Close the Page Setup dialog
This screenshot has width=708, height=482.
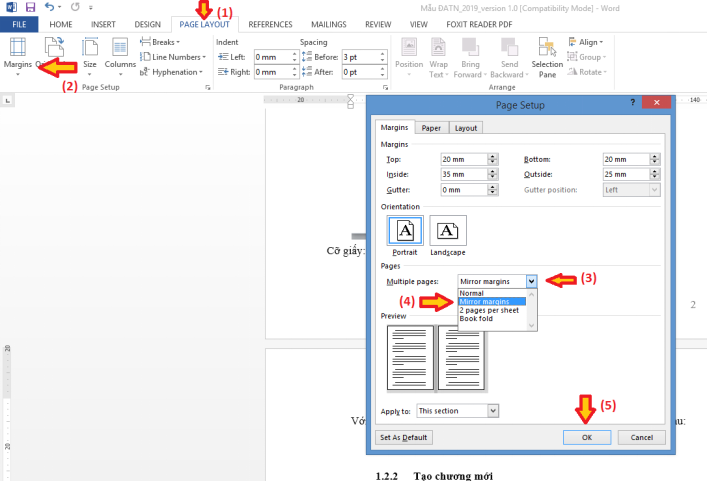657,103
